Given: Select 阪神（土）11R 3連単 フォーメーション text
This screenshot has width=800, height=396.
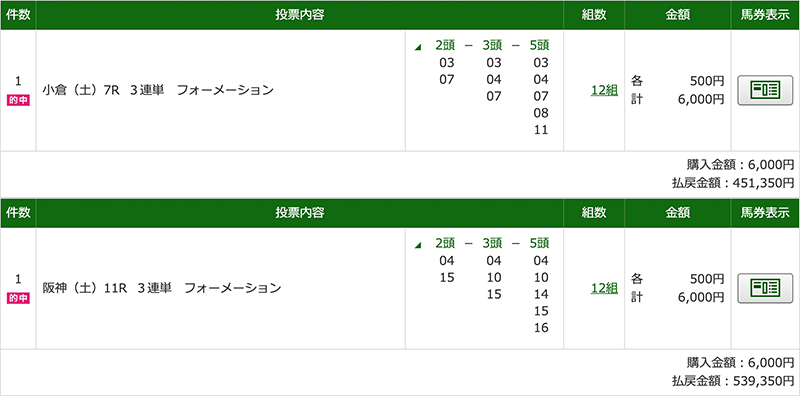Looking at the screenshot, I should 162,289.
